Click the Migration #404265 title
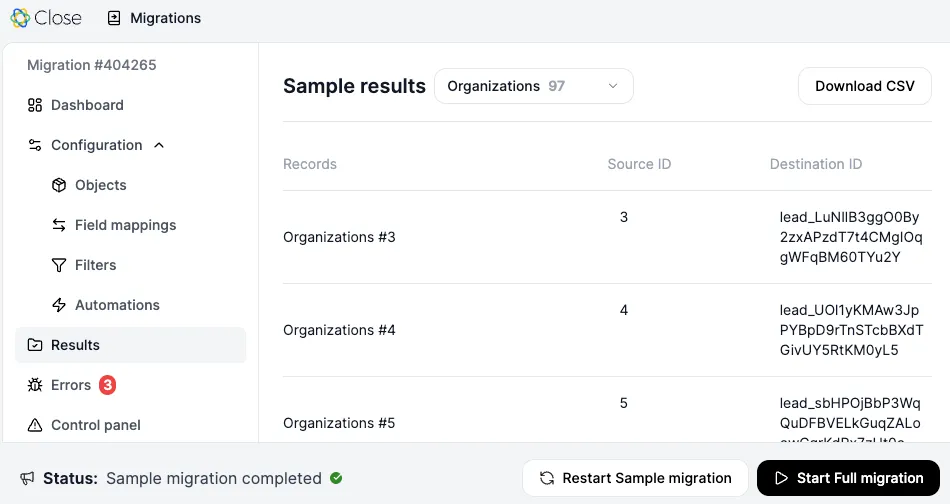The width and height of the screenshot is (950, 504). (x=91, y=65)
